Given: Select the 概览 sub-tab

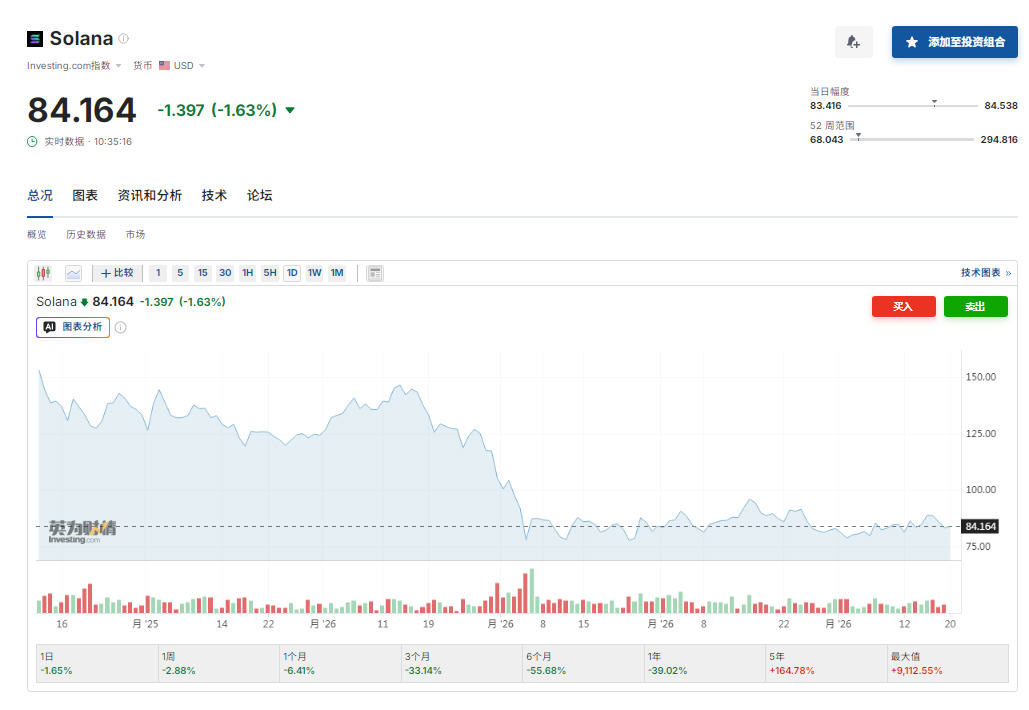Looking at the screenshot, I should click(x=37, y=234).
